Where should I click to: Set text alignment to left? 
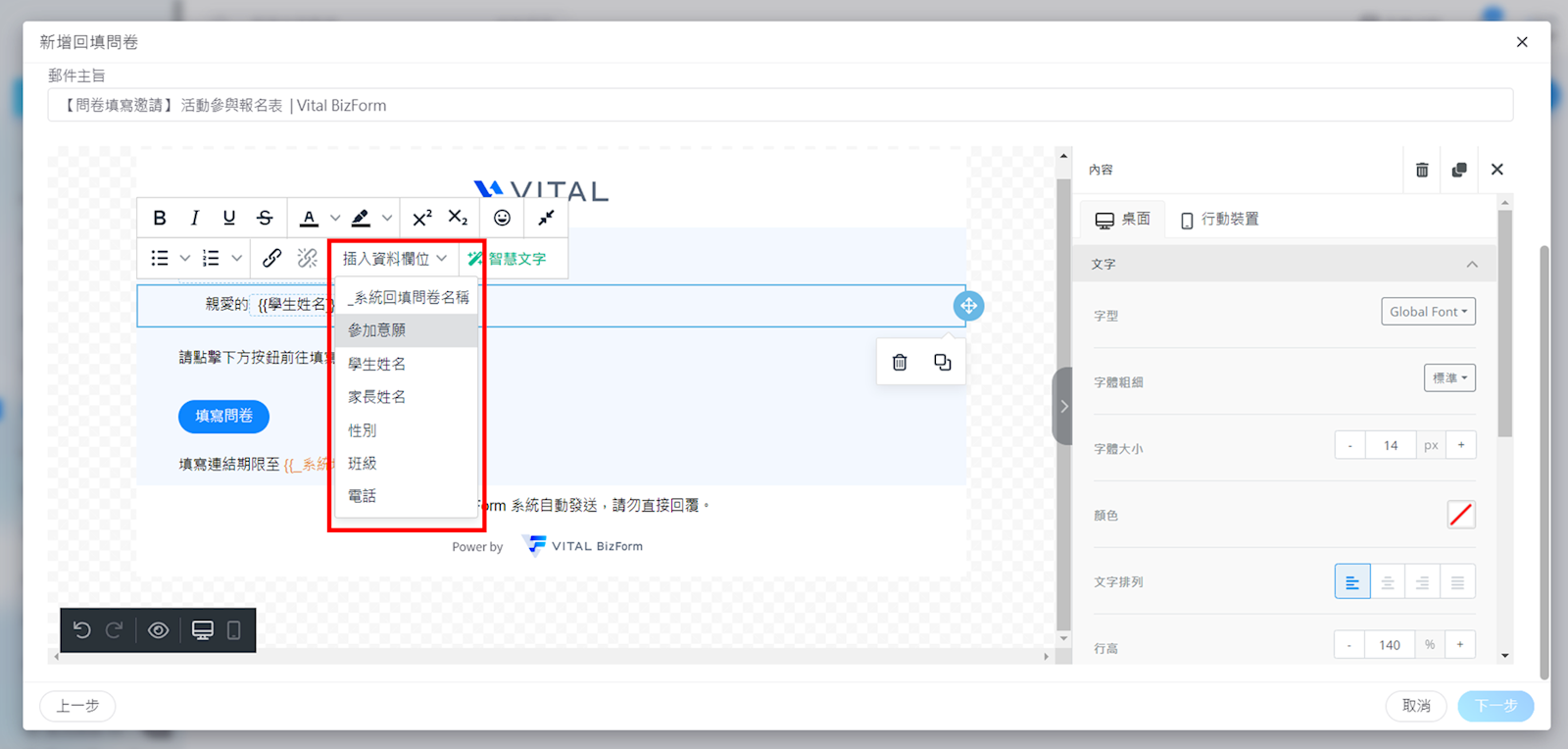[1351, 582]
